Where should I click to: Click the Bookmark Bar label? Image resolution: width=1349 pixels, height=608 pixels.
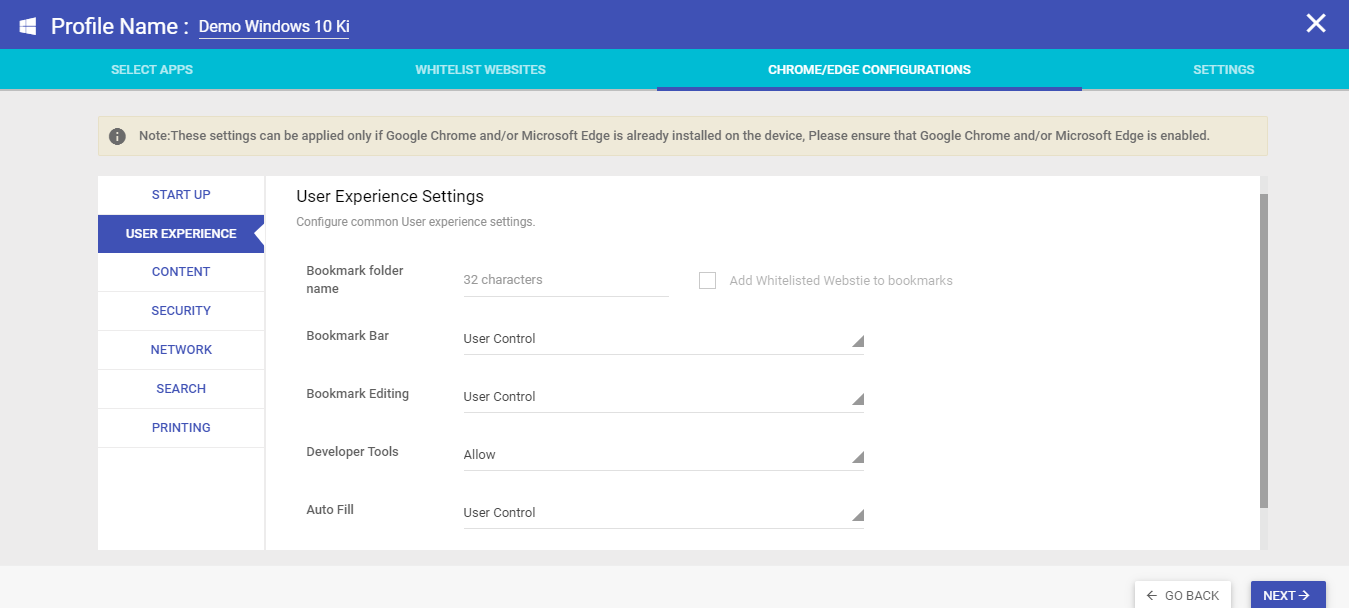(x=348, y=336)
